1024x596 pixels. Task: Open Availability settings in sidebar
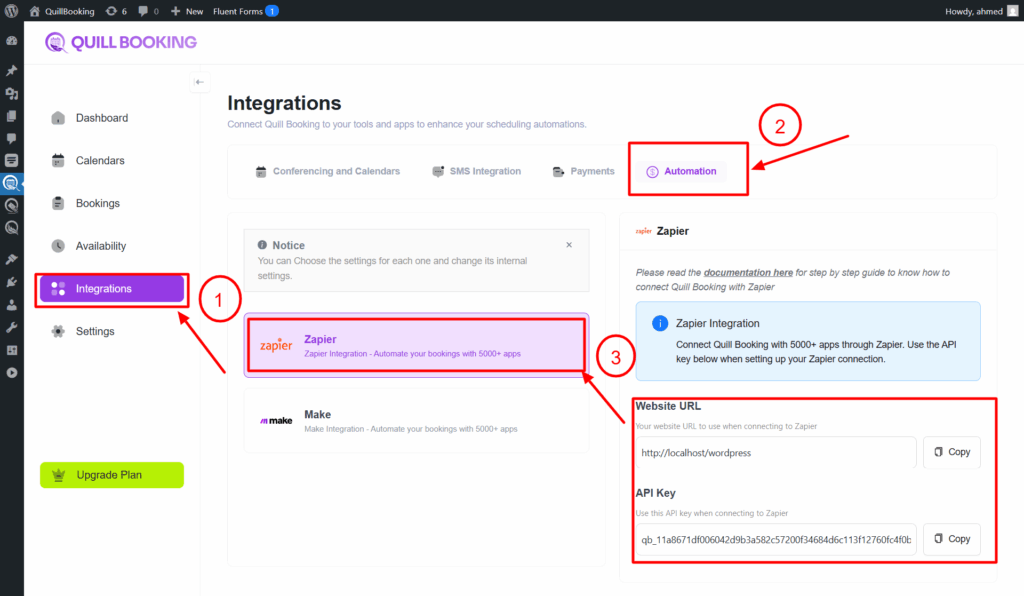(x=100, y=246)
